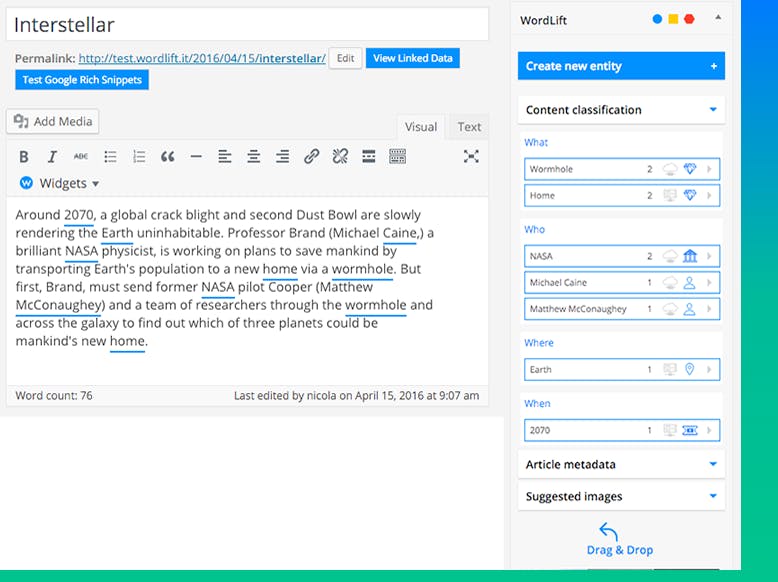
Task: Click the diamond icon on Home row
Action: click(690, 195)
